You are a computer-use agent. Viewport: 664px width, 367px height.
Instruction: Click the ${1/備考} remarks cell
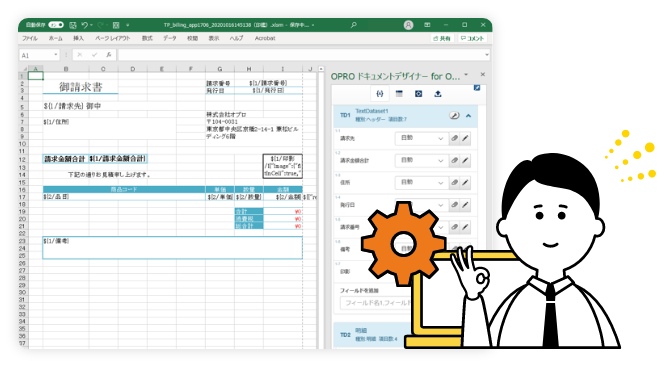pos(172,248)
